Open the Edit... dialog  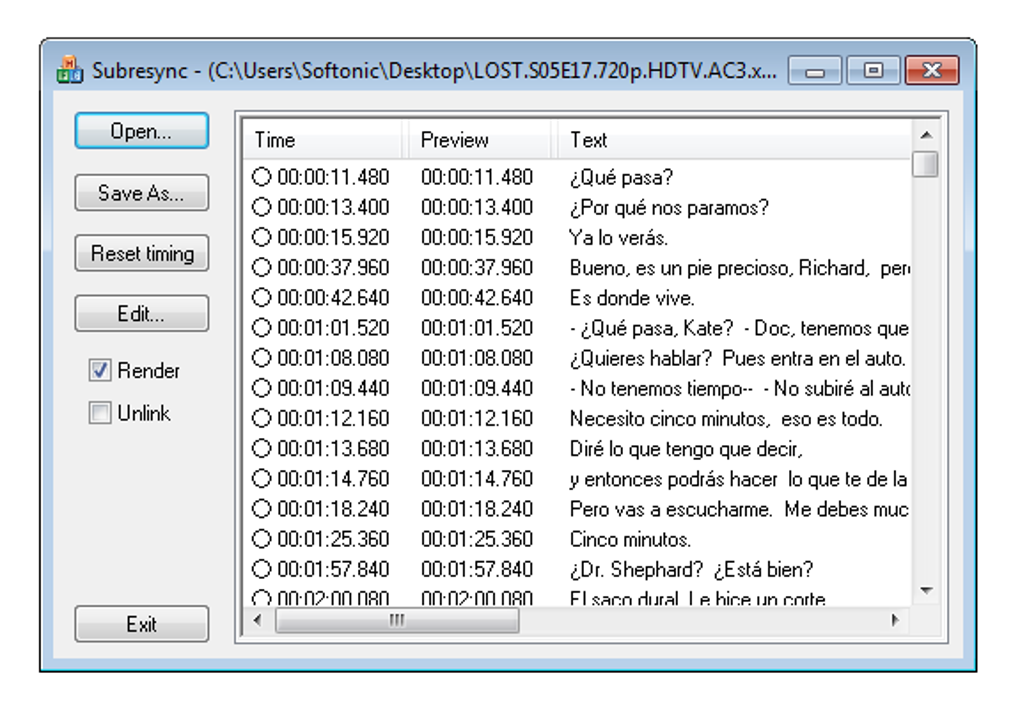point(141,314)
